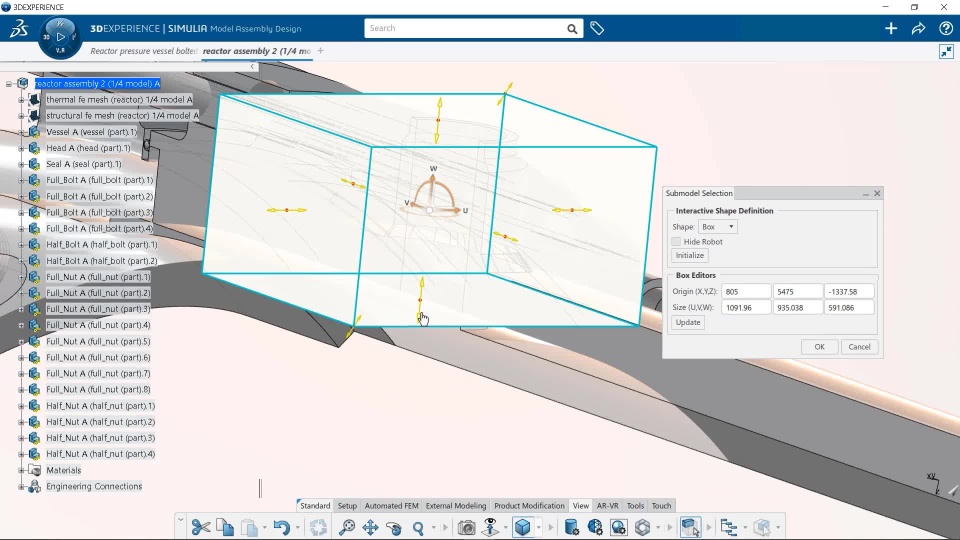
Task: Open the Reactor pressure vessel bolted tab
Action: click(x=144, y=51)
